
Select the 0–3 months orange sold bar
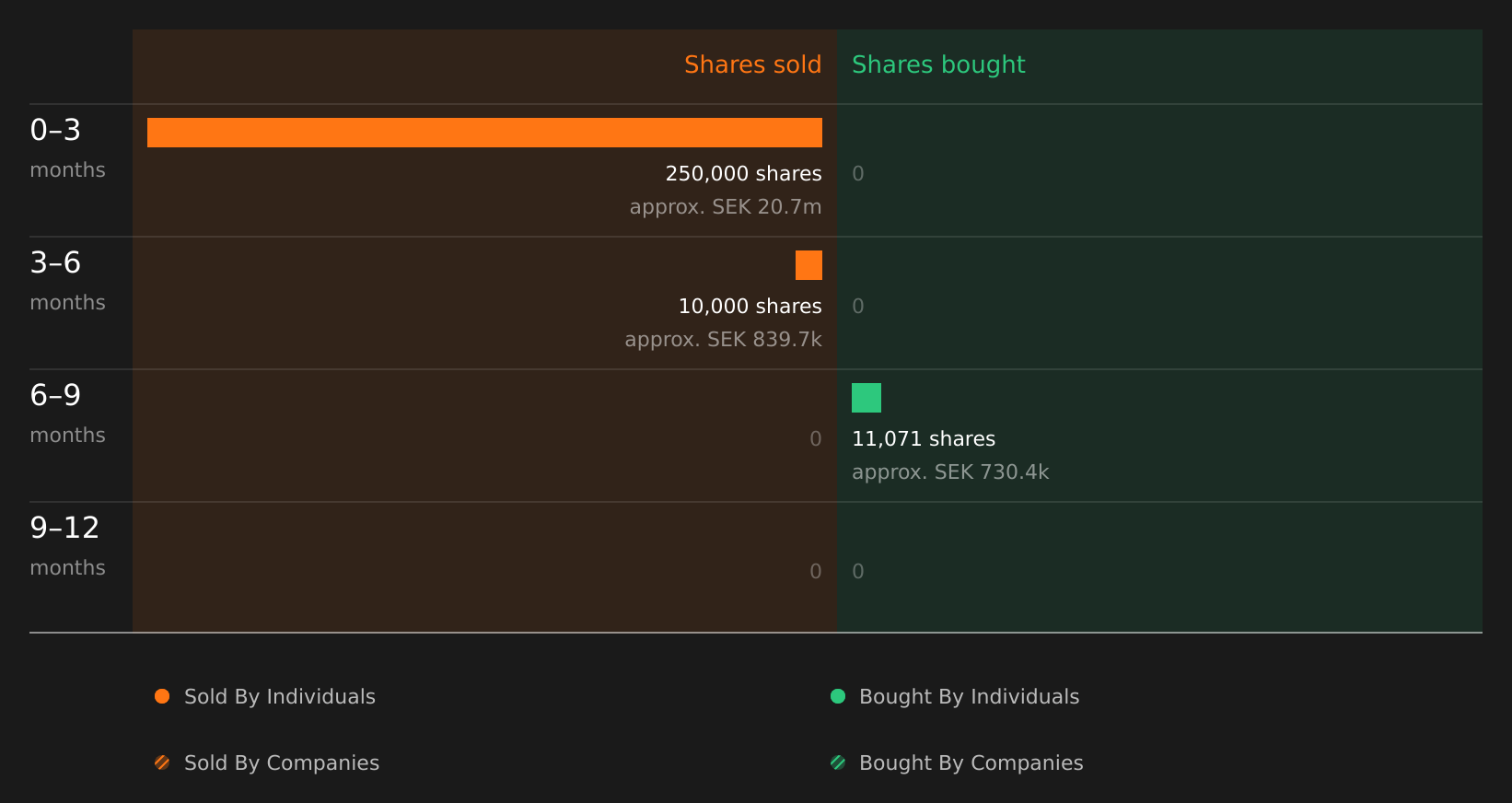coord(484,133)
